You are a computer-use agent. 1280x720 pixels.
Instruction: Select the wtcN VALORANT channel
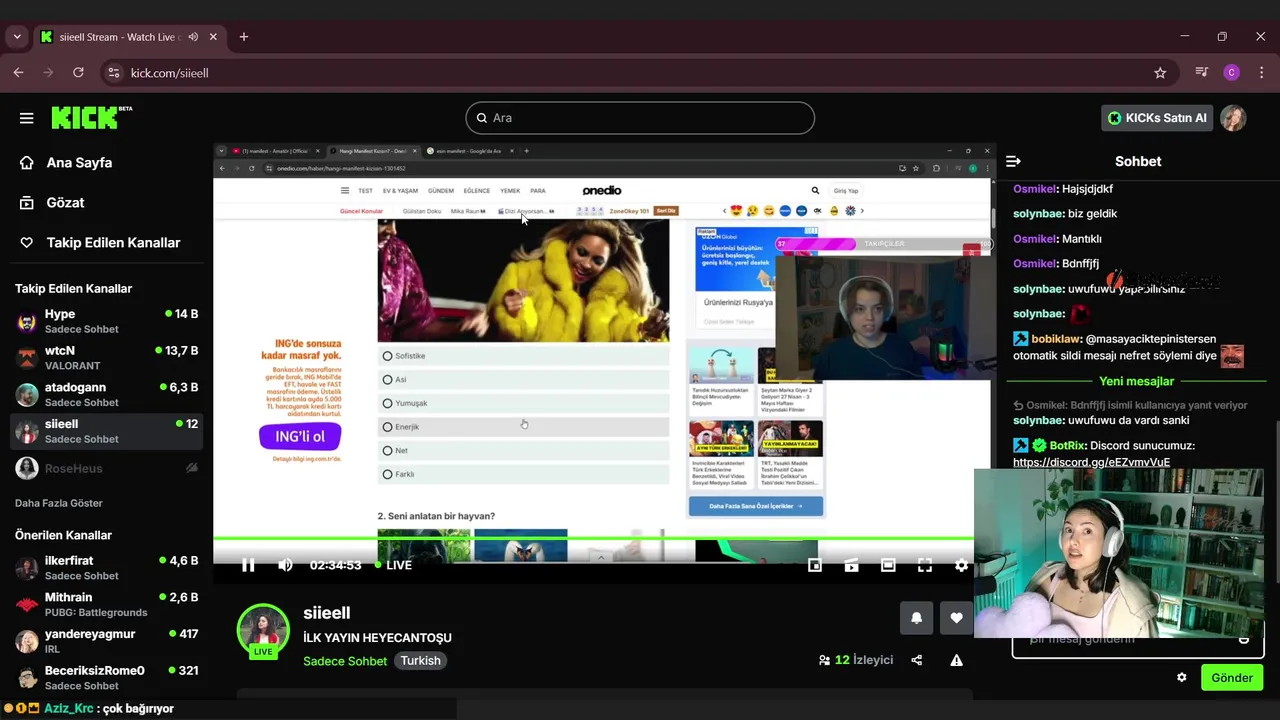click(107, 358)
